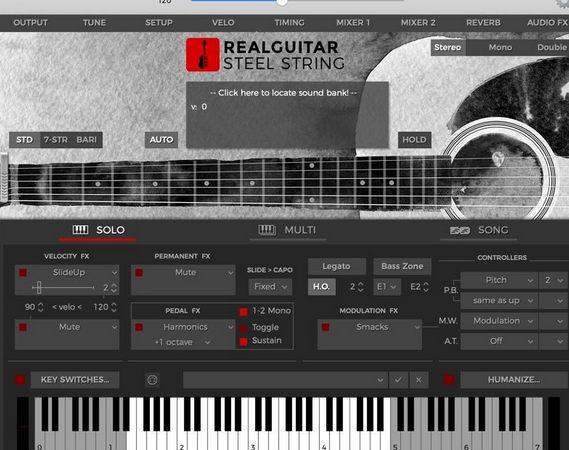
Task: Toggle the H.O. hammer-on button
Action: coord(322,287)
